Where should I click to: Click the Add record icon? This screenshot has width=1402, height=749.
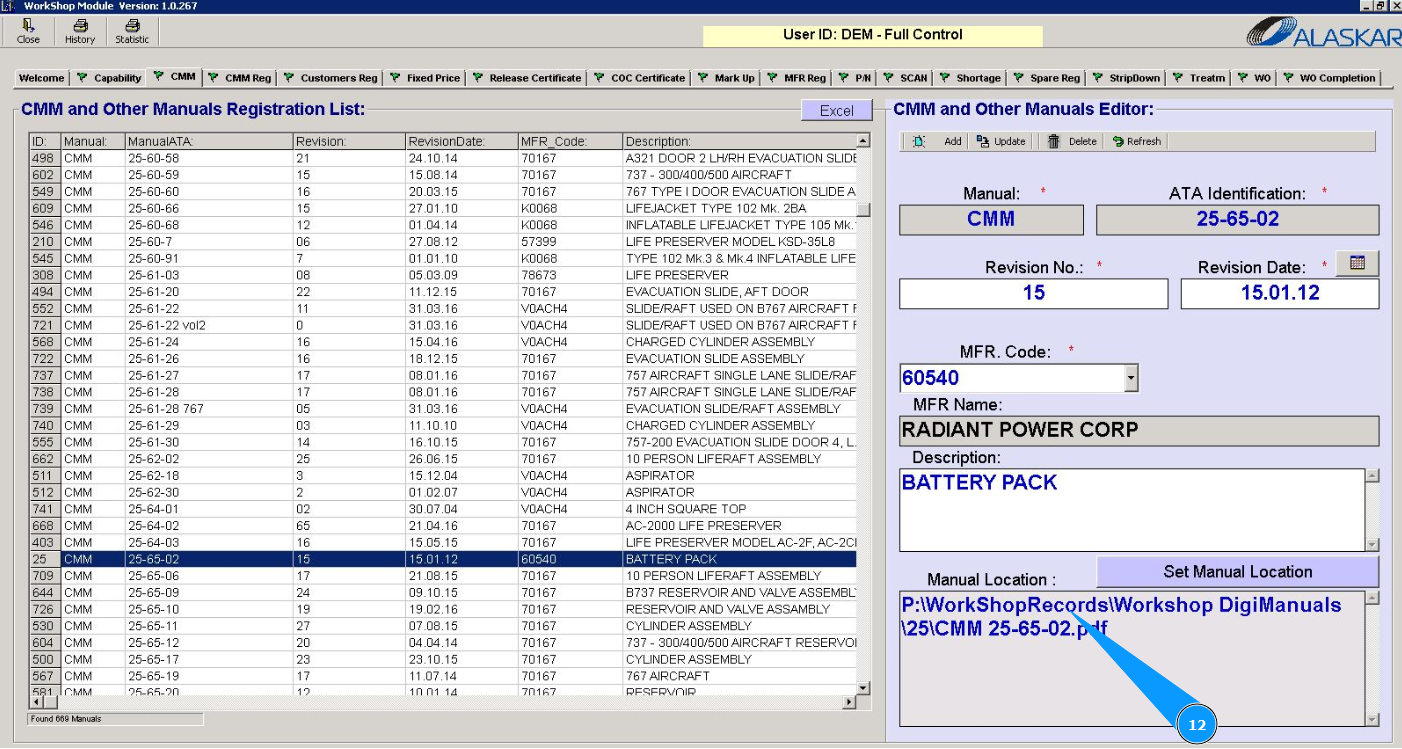[x=919, y=142]
